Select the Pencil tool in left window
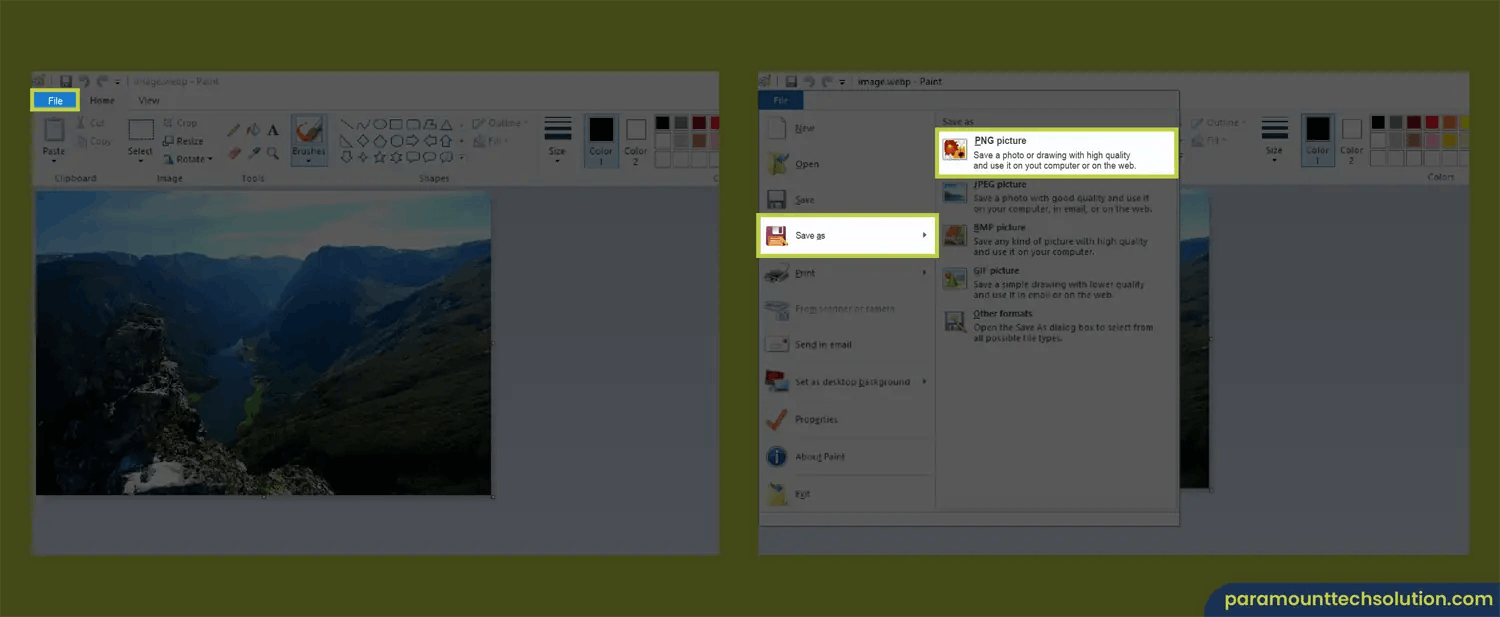The image size is (1500, 617). [x=234, y=130]
